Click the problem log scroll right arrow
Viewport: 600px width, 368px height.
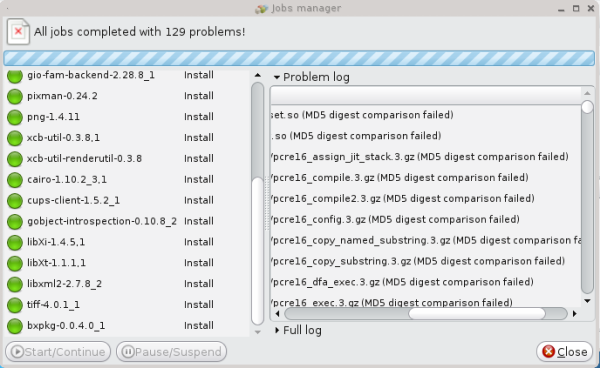575,314
